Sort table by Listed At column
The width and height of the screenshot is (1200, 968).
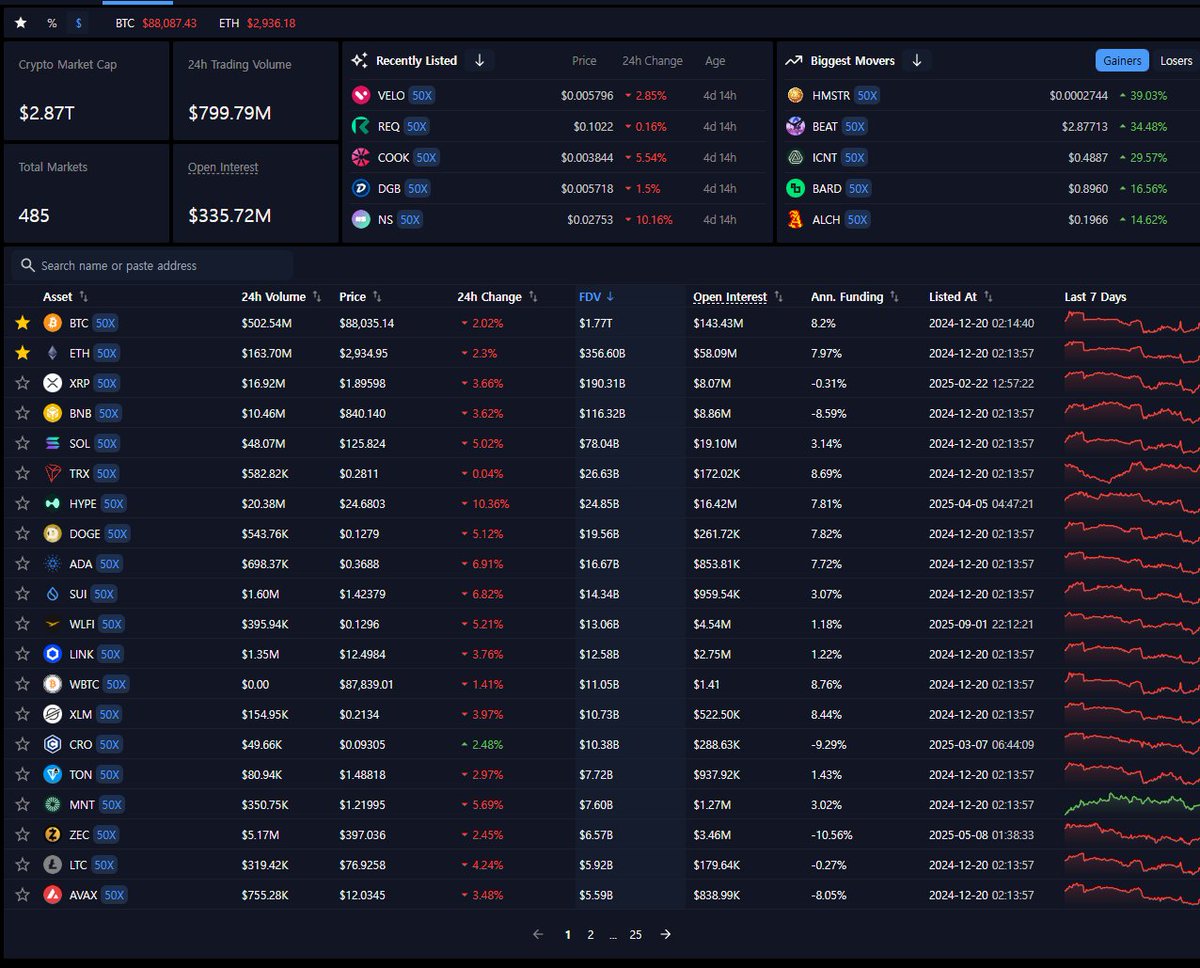click(961, 297)
